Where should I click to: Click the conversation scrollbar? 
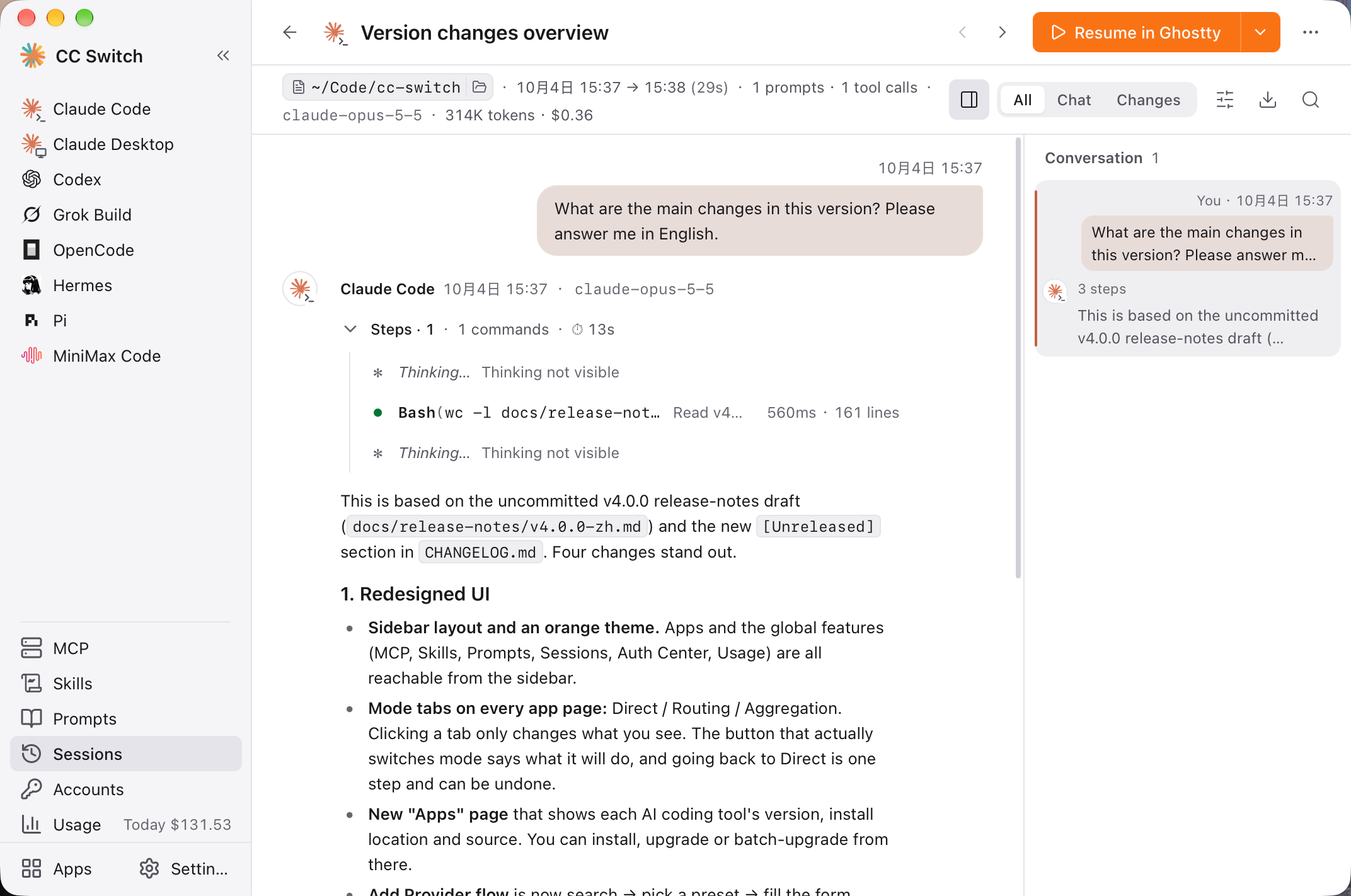click(1018, 358)
